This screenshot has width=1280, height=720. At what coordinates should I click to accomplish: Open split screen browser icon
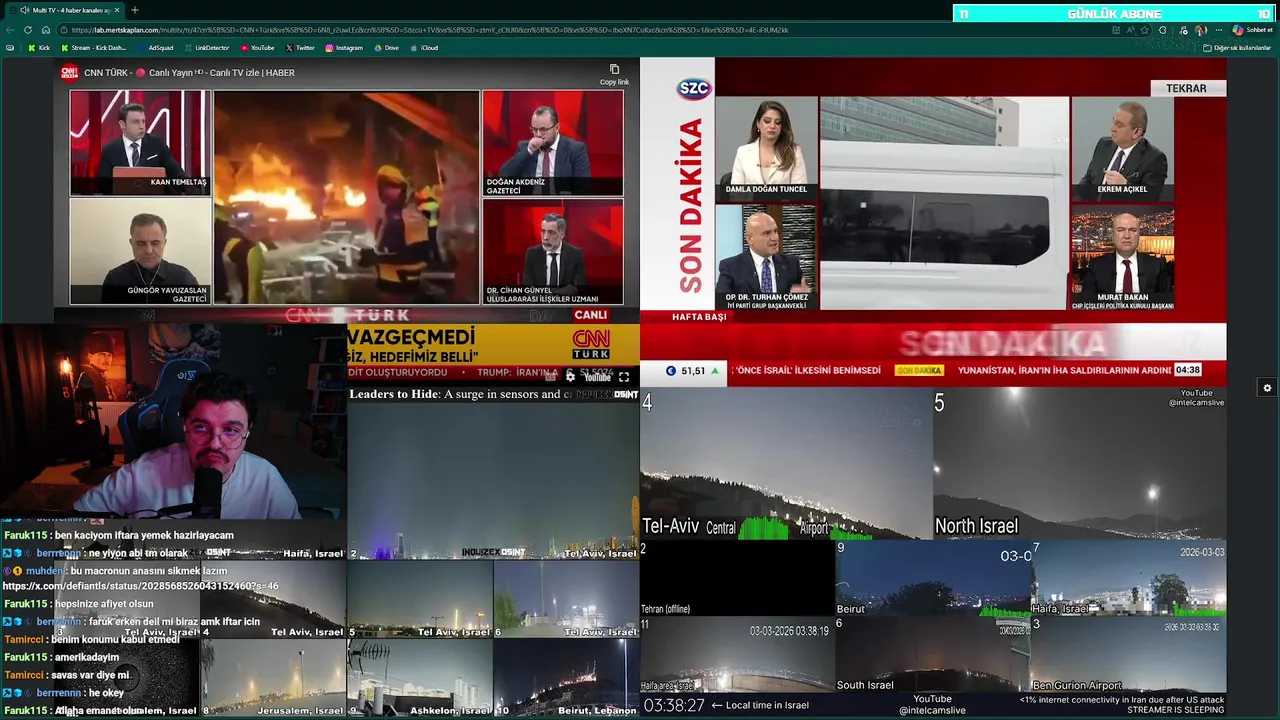click(x=1116, y=30)
